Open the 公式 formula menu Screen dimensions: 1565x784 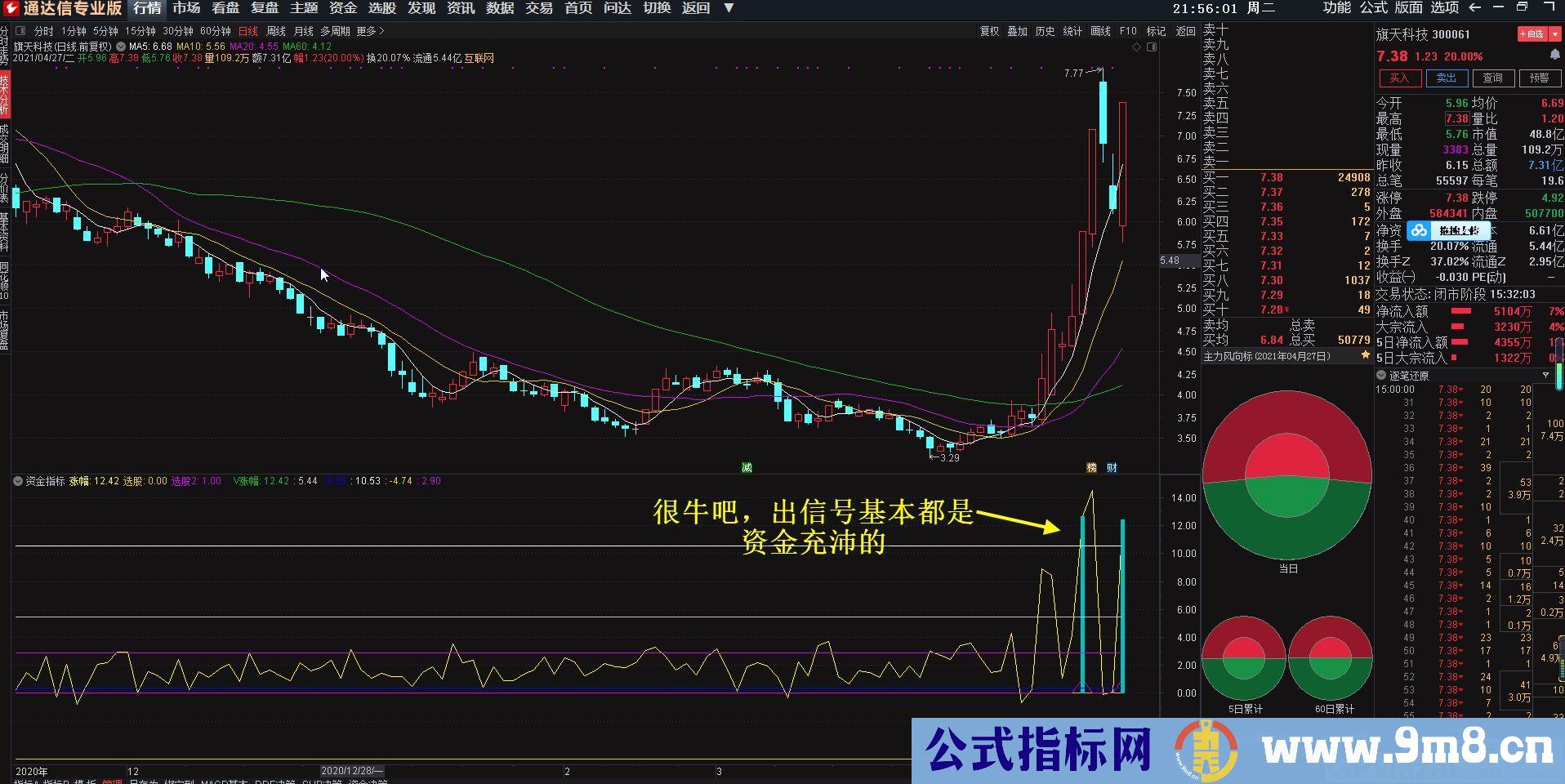pyautogui.click(x=1373, y=7)
